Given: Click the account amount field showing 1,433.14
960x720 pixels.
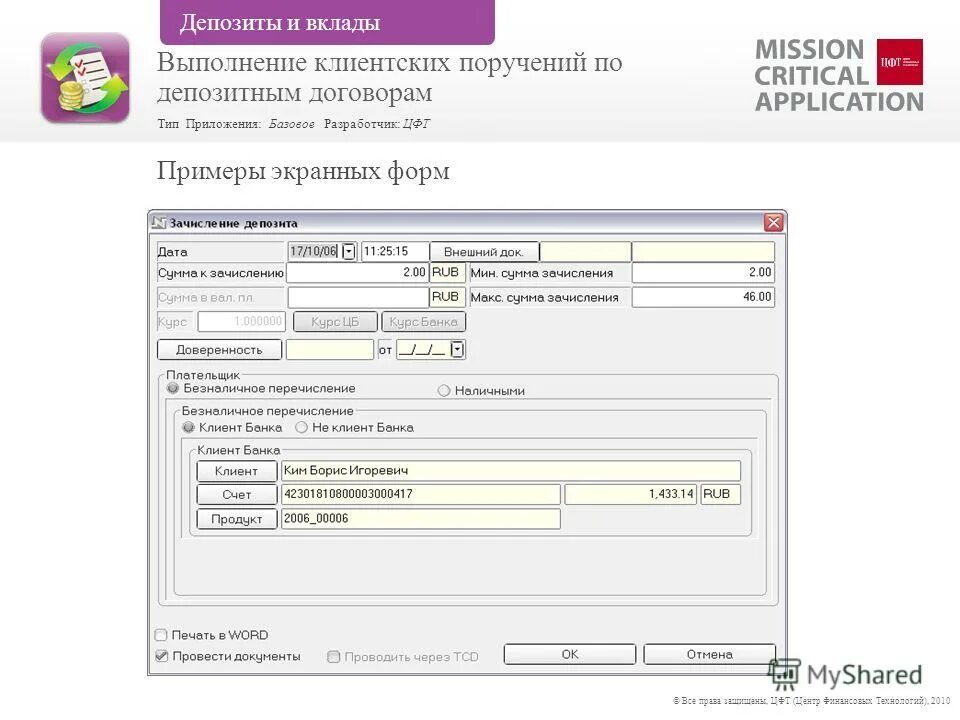Looking at the screenshot, I should tap(630, 494).
